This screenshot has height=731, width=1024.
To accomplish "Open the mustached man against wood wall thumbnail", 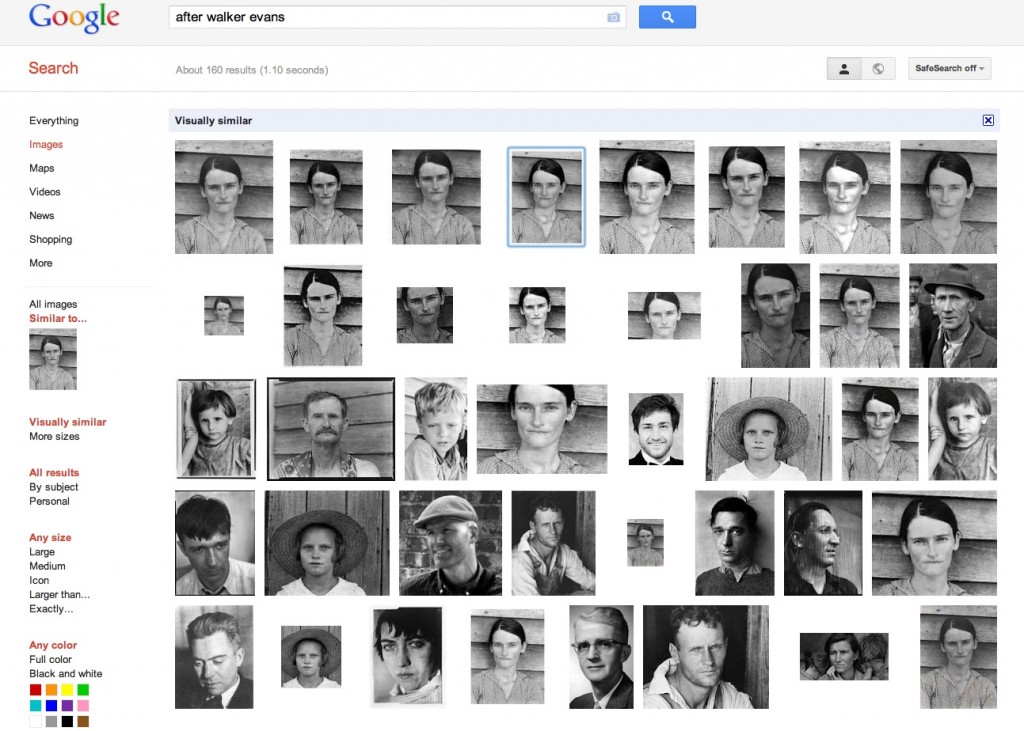I will coord(331,429).
